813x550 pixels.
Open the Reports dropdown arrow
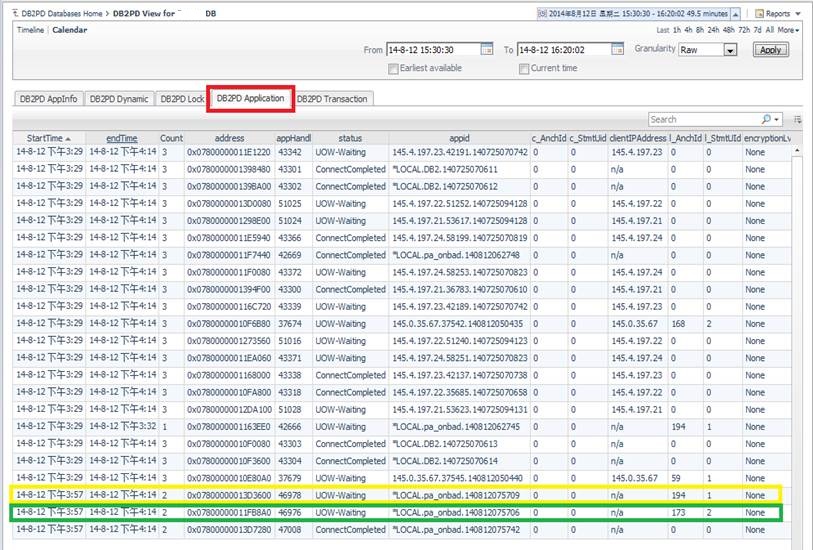coord(799,14)
